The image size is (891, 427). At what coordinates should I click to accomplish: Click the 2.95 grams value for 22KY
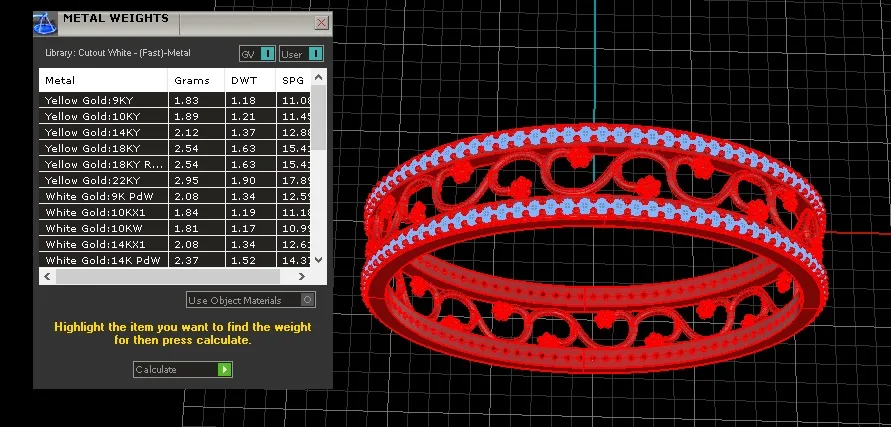coord(186,180)
